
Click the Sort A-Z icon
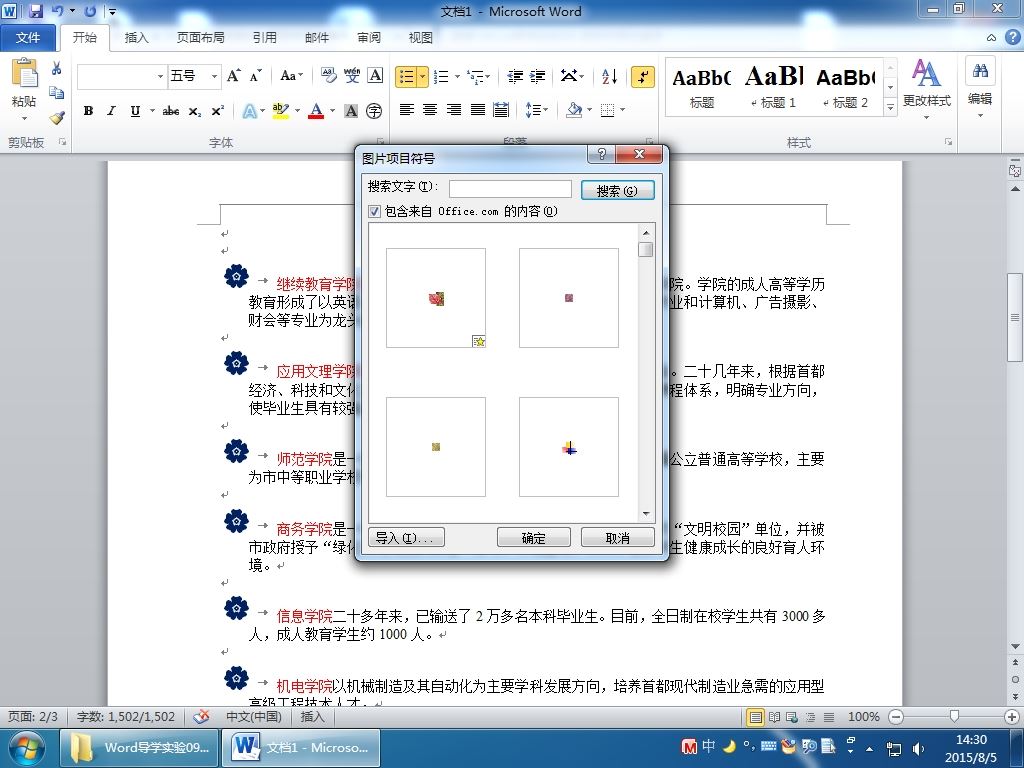point(609,76)
